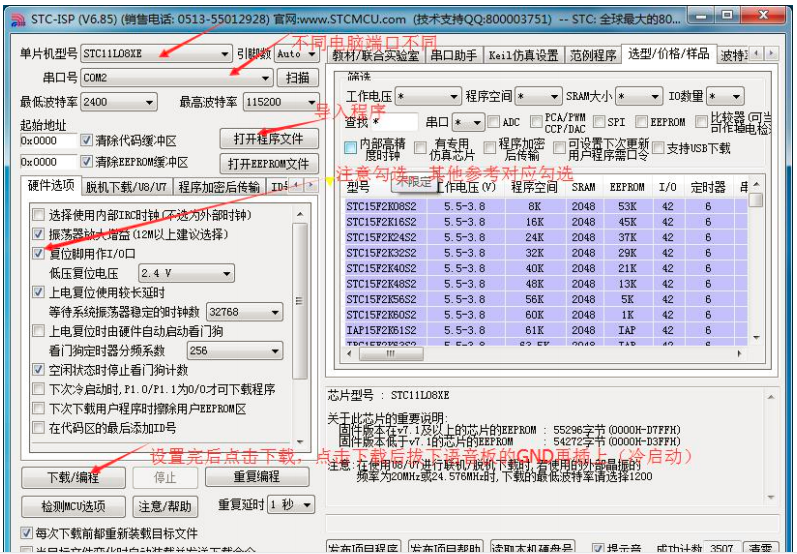797x554 pixels.
Task: Open the Keil仿真设置 tab
Action: [x=524, y=55]
